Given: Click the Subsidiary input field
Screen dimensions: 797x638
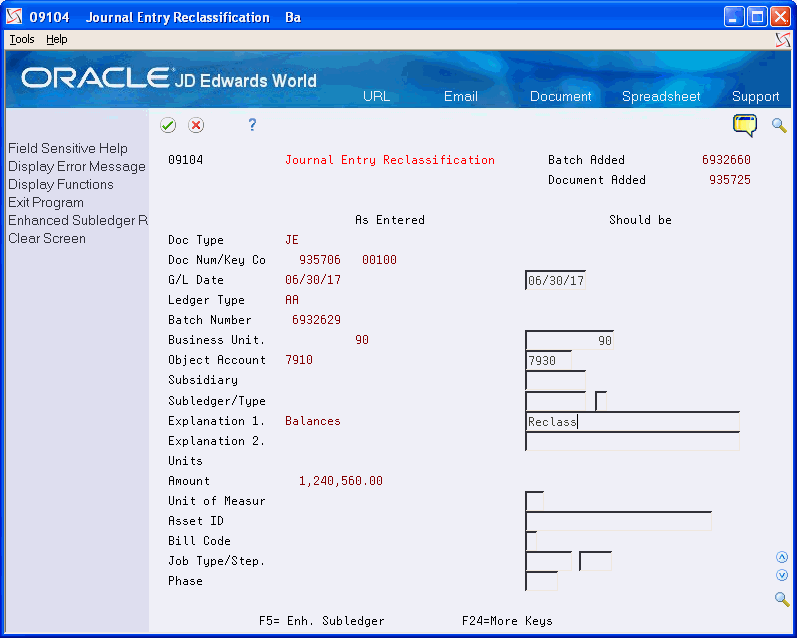Looking at the screenshot, I should (x=555, y=380).
